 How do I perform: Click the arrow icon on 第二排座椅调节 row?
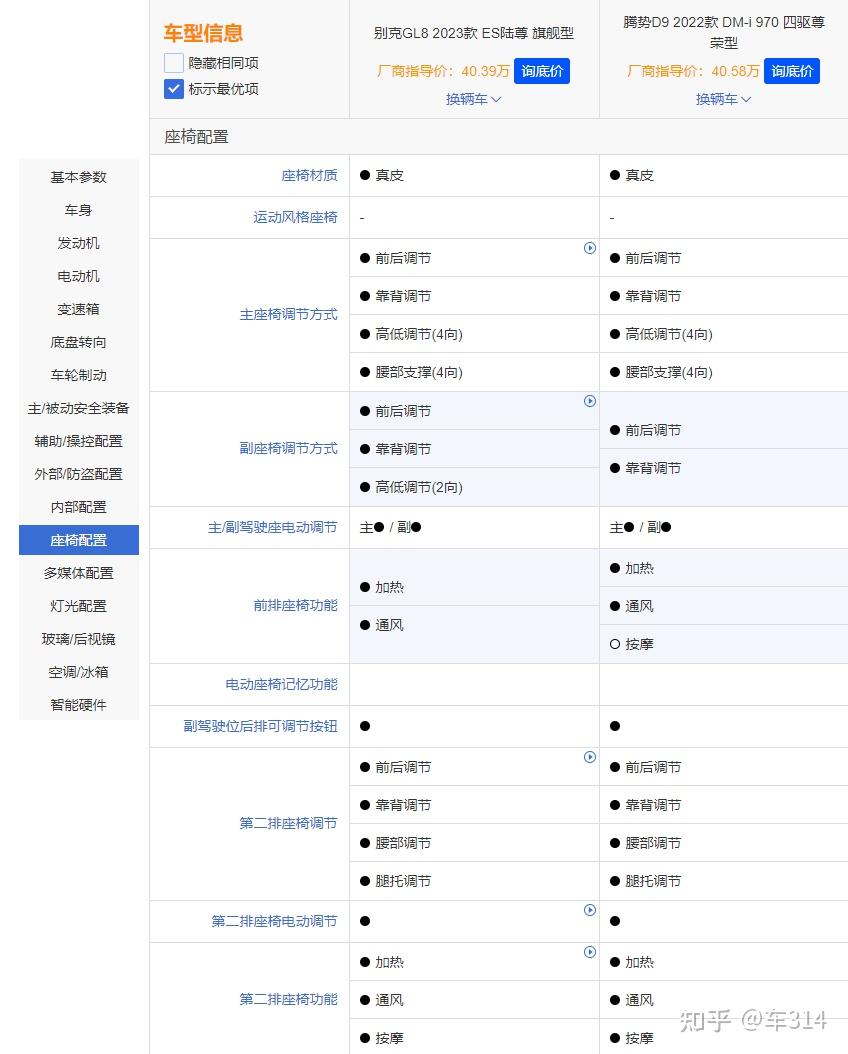point(590,757)
